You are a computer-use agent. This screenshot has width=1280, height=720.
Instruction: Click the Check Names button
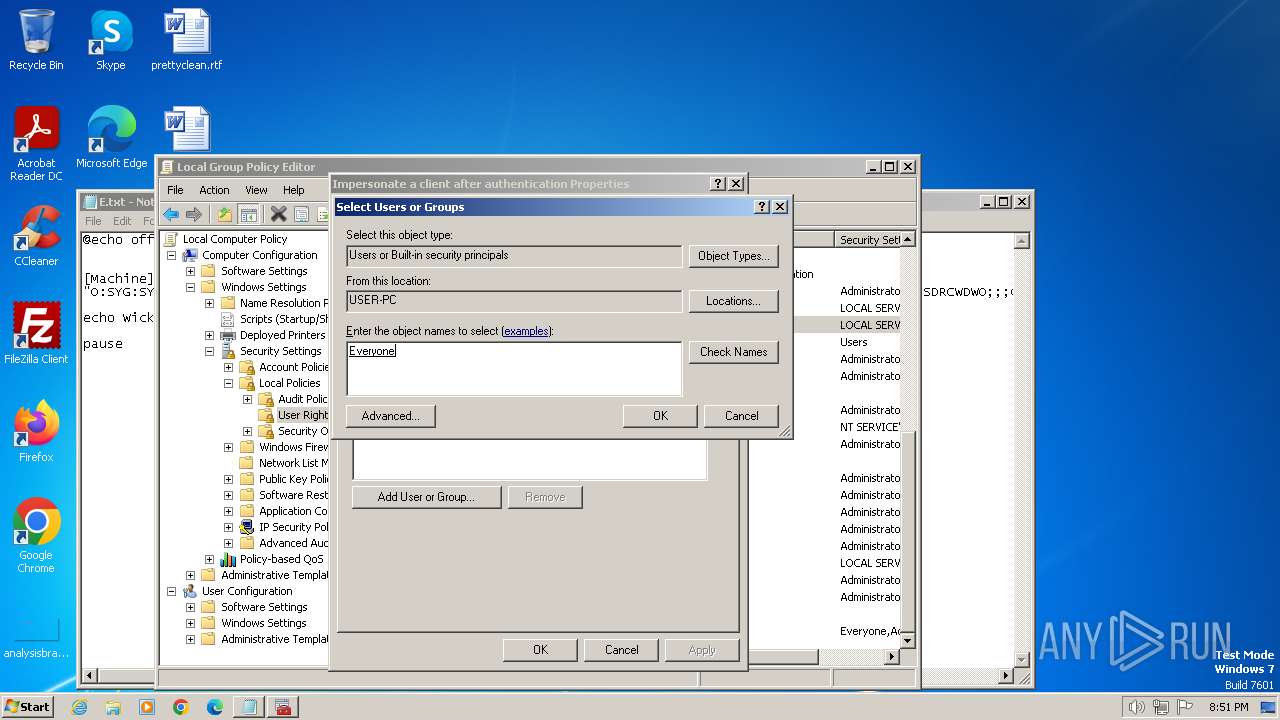733,352
